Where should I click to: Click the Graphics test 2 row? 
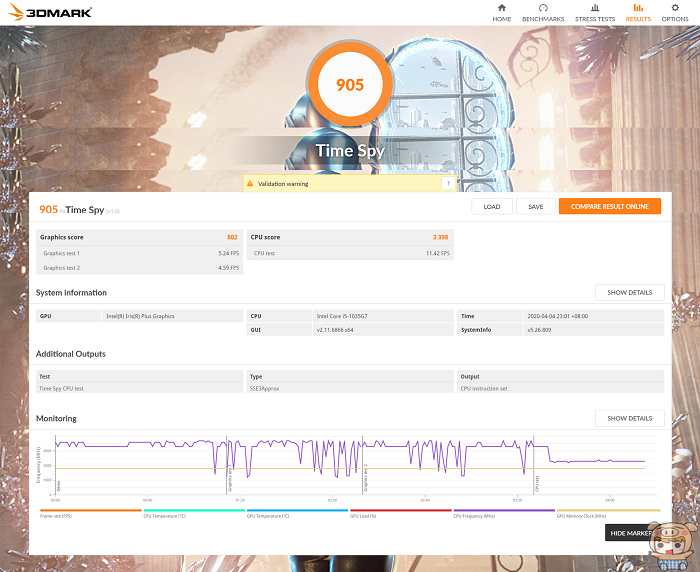tap(139, 268)
